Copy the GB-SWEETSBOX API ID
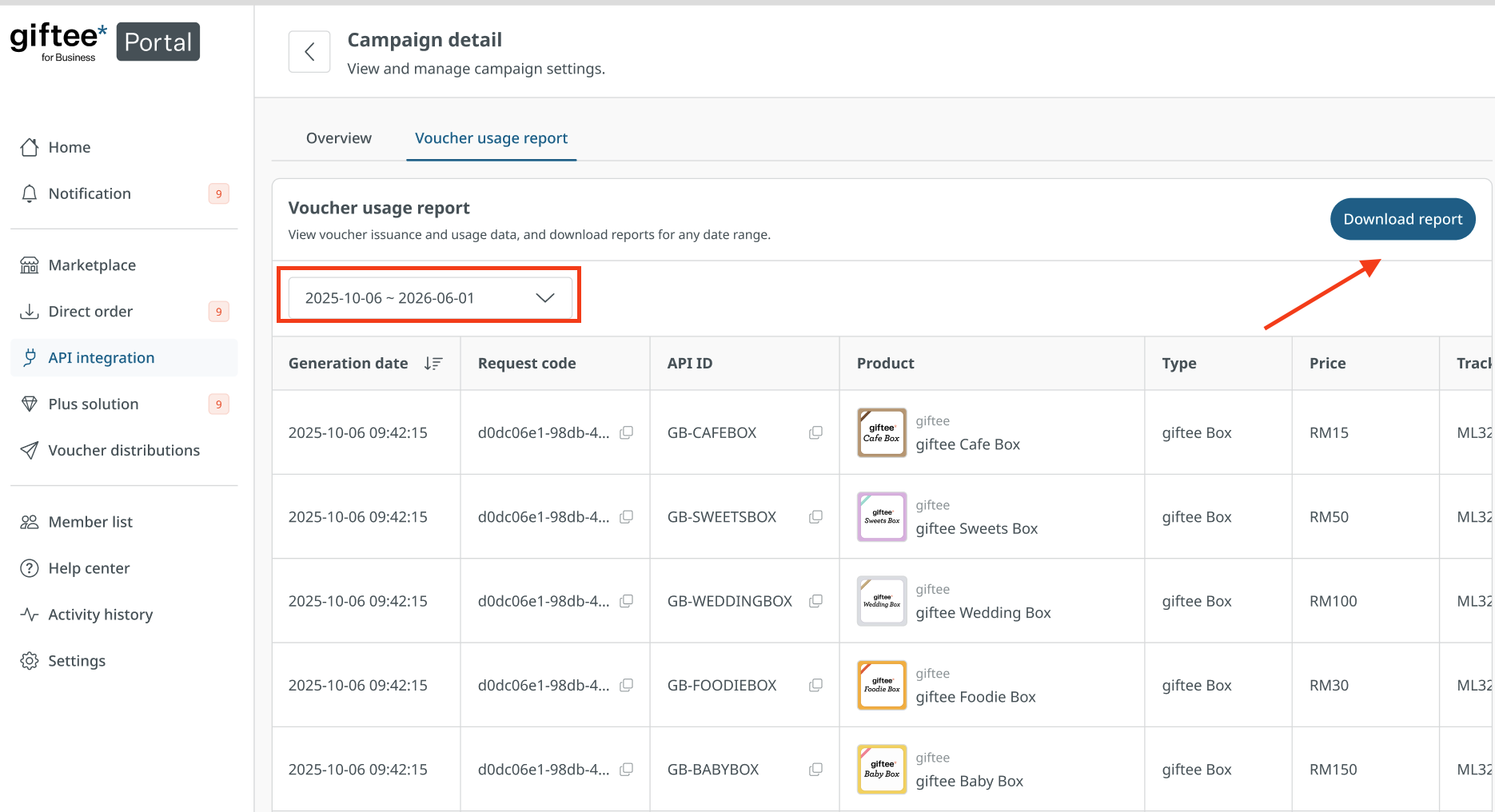1495x812 pixels. (x=815, y=517)
